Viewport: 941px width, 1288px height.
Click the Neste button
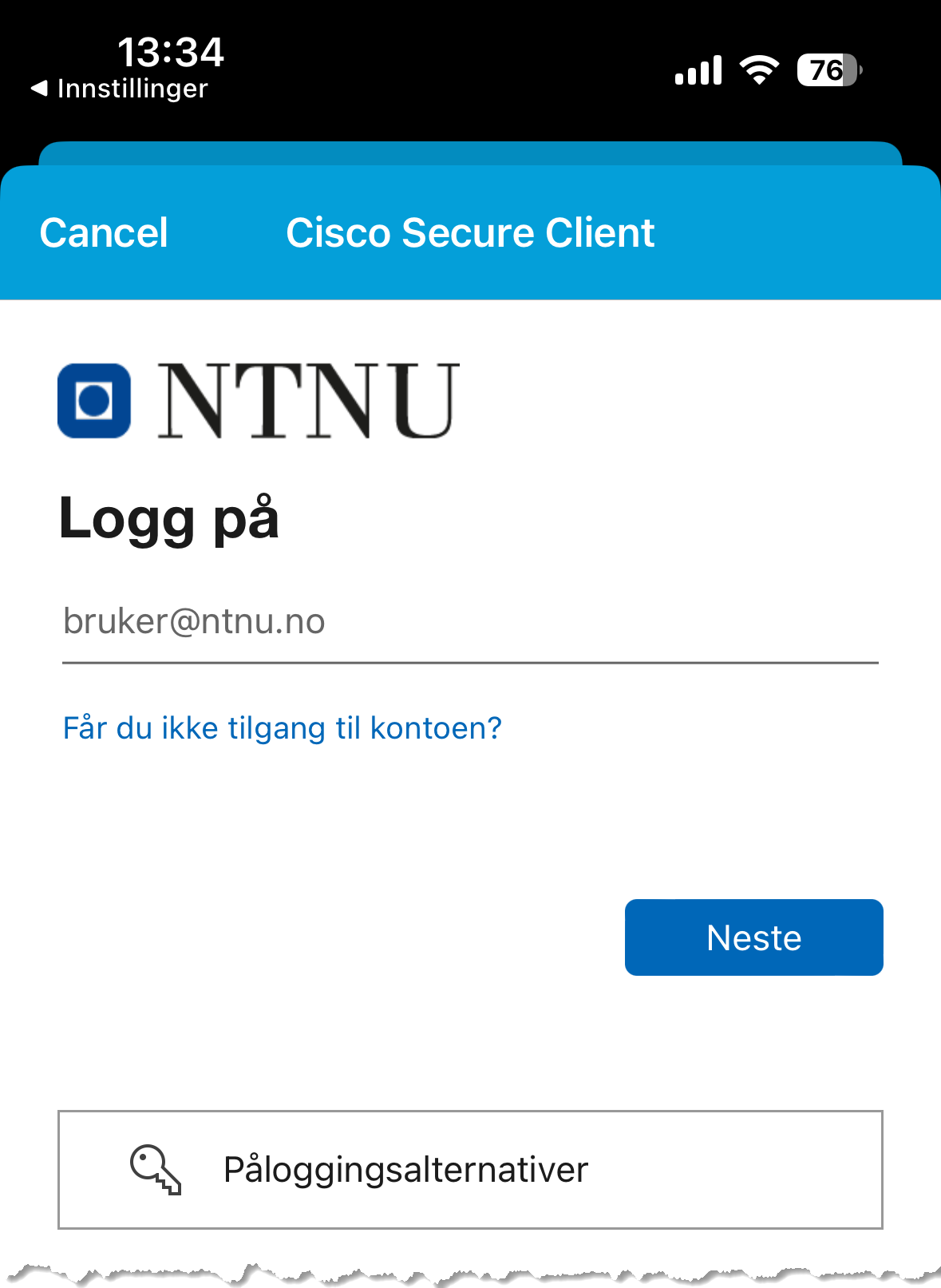[754, 937]
